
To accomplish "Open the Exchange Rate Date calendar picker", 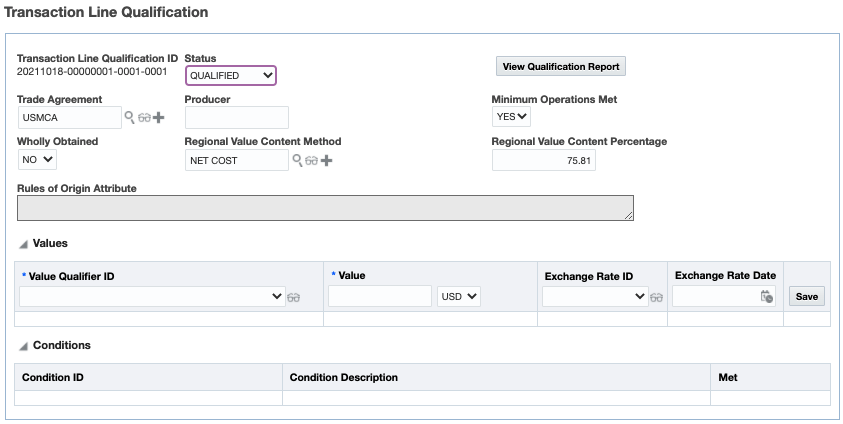I will 766,297.
